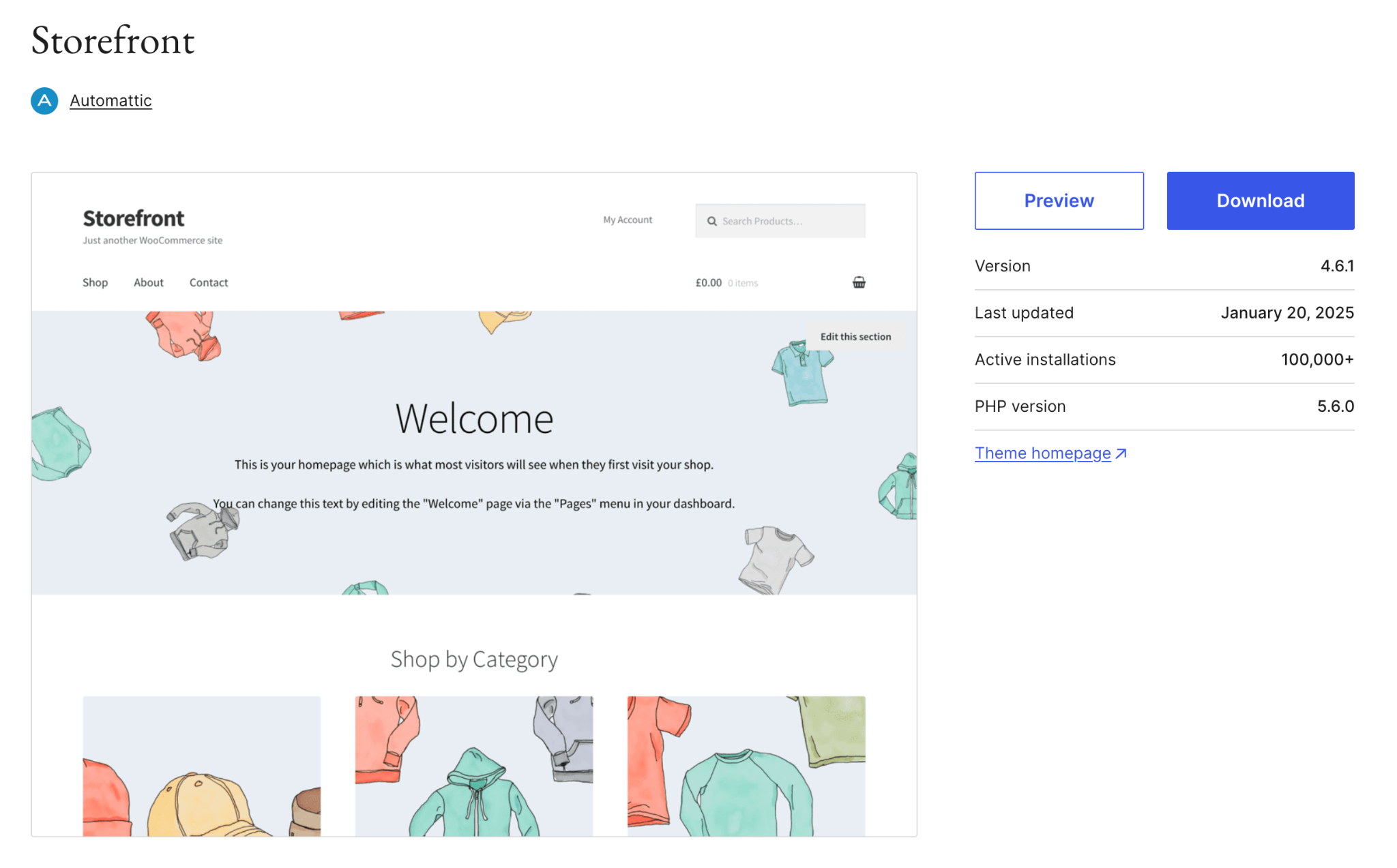Open the Automattic author link
Screen dimensions: 1397x868
pyautogui.click(x=111, y=101)
